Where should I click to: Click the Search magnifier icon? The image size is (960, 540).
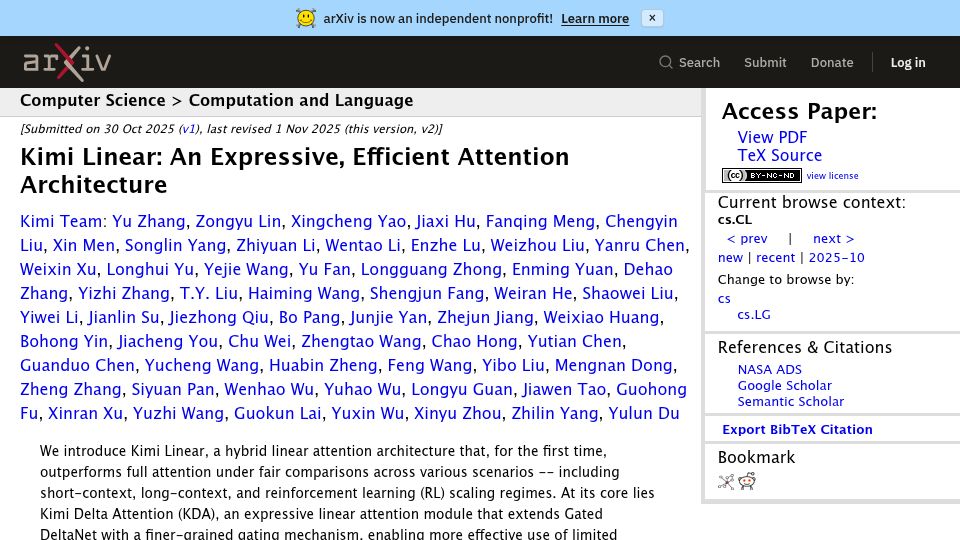[x=666, y=62]
